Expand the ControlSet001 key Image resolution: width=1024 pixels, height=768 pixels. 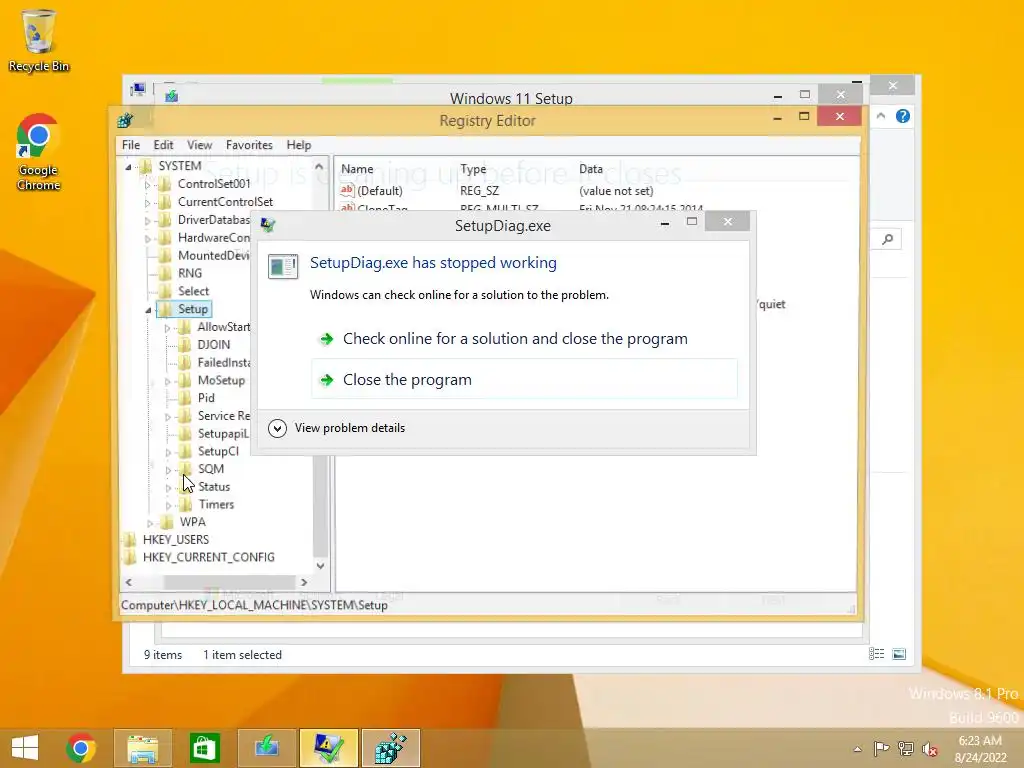(148, 185)
